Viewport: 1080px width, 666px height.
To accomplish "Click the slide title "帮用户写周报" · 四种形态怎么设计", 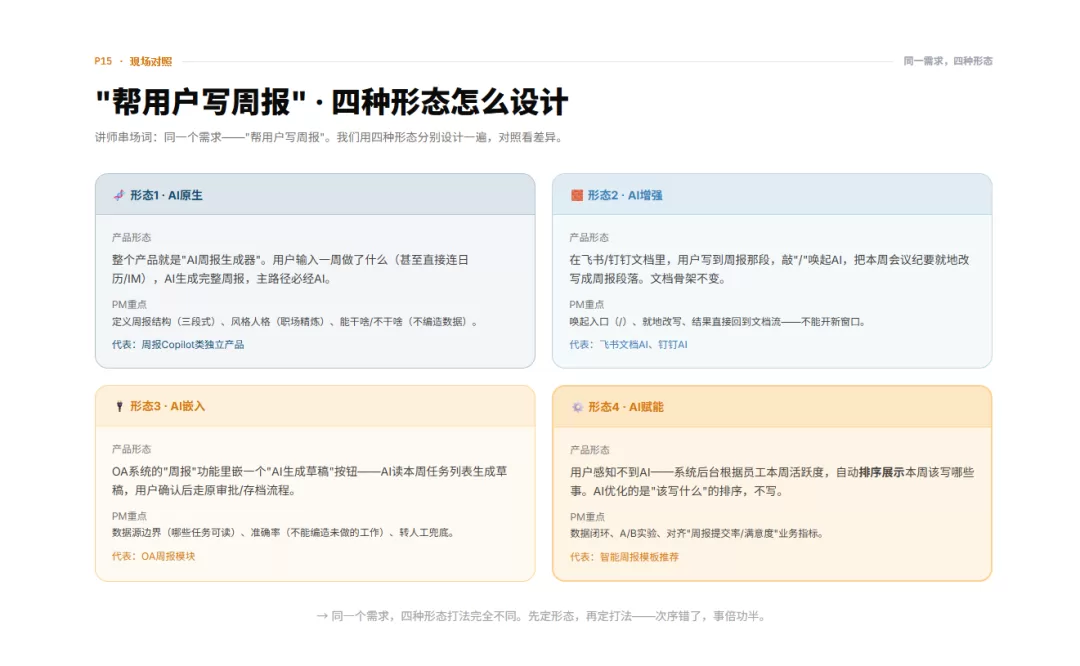I will coord(332,103).
